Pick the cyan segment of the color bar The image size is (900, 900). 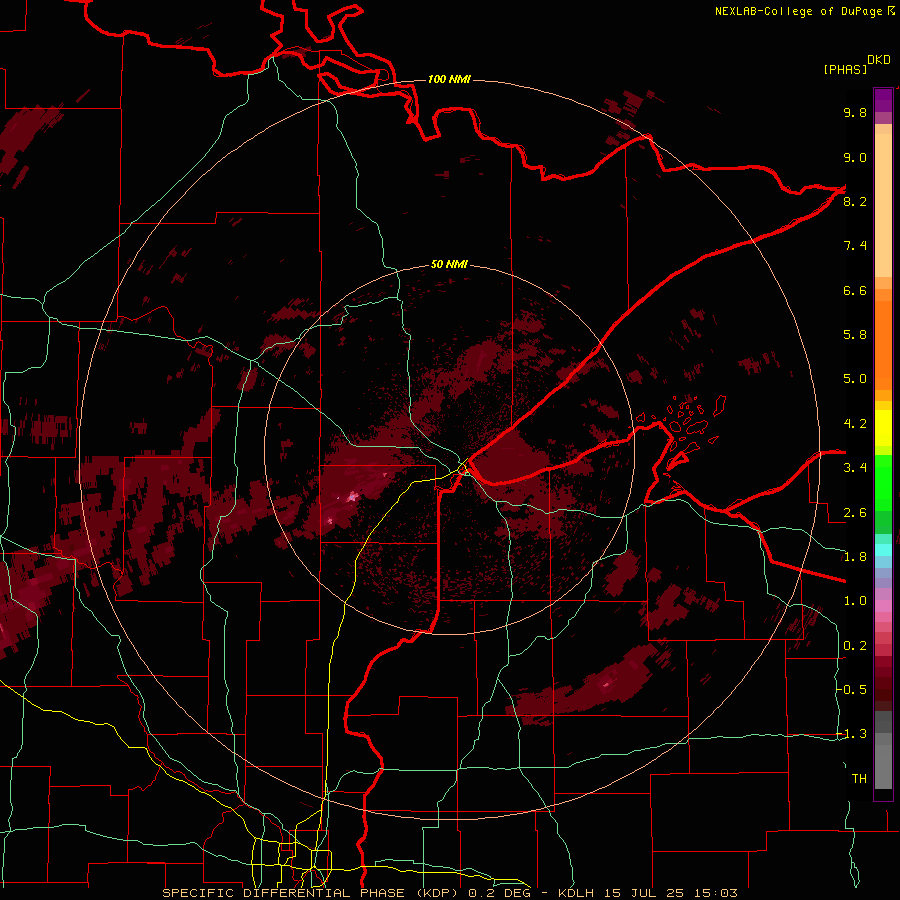[883, 550]
